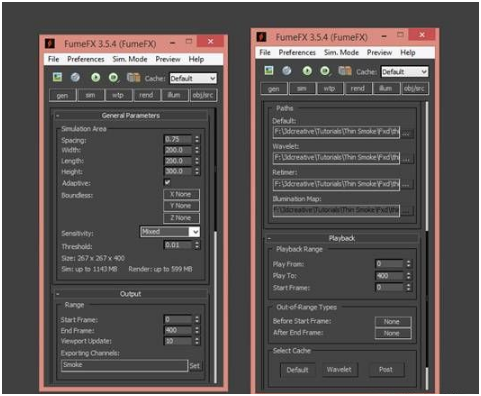Click the Playback Start Frame spinner arrows
The width and height of the screenshot is (481, 396).
coord(409,287)
